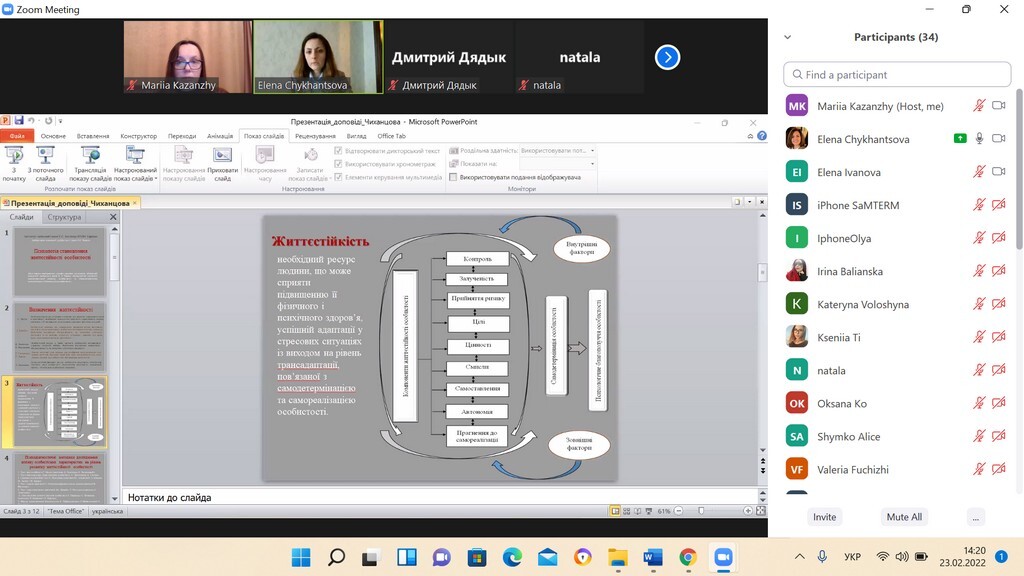Click the Find a participant search field

[897, 74]
